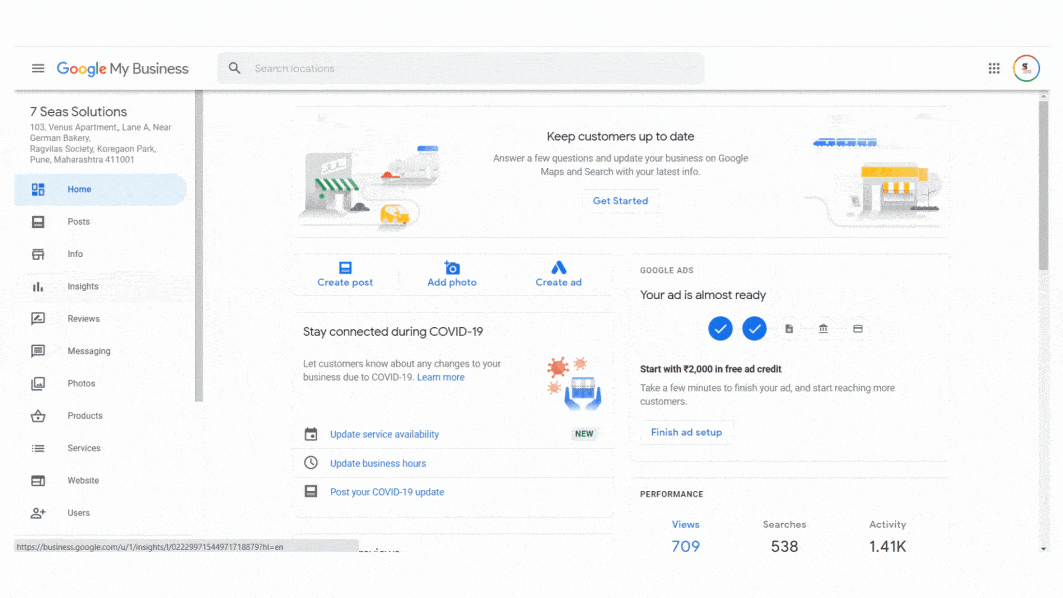Click the 7 Seas Solutions business name
The width and height of the screenshot is (1063, 598).
coord(79,112)
